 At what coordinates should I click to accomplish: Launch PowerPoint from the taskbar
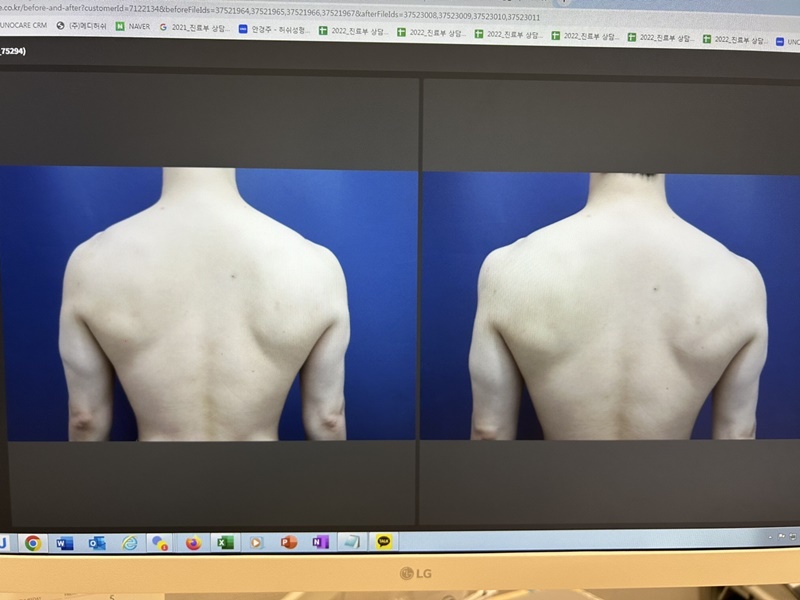[289, 542]
